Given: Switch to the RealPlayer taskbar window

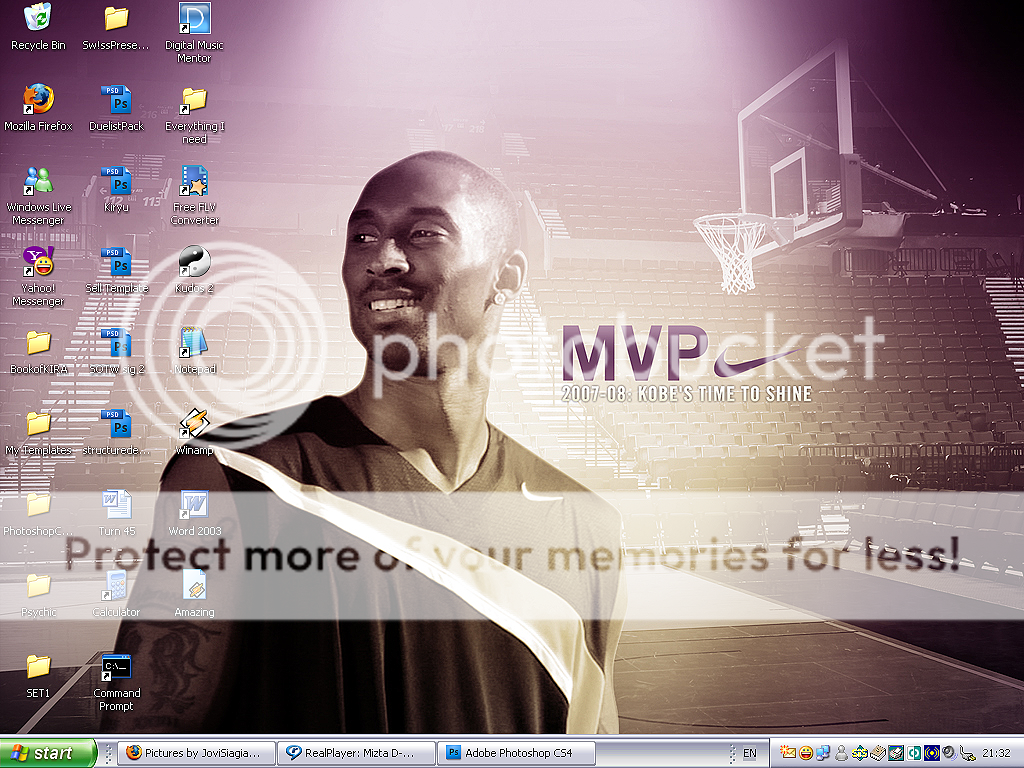Looking at the screenshot, I should click(358, 753).
